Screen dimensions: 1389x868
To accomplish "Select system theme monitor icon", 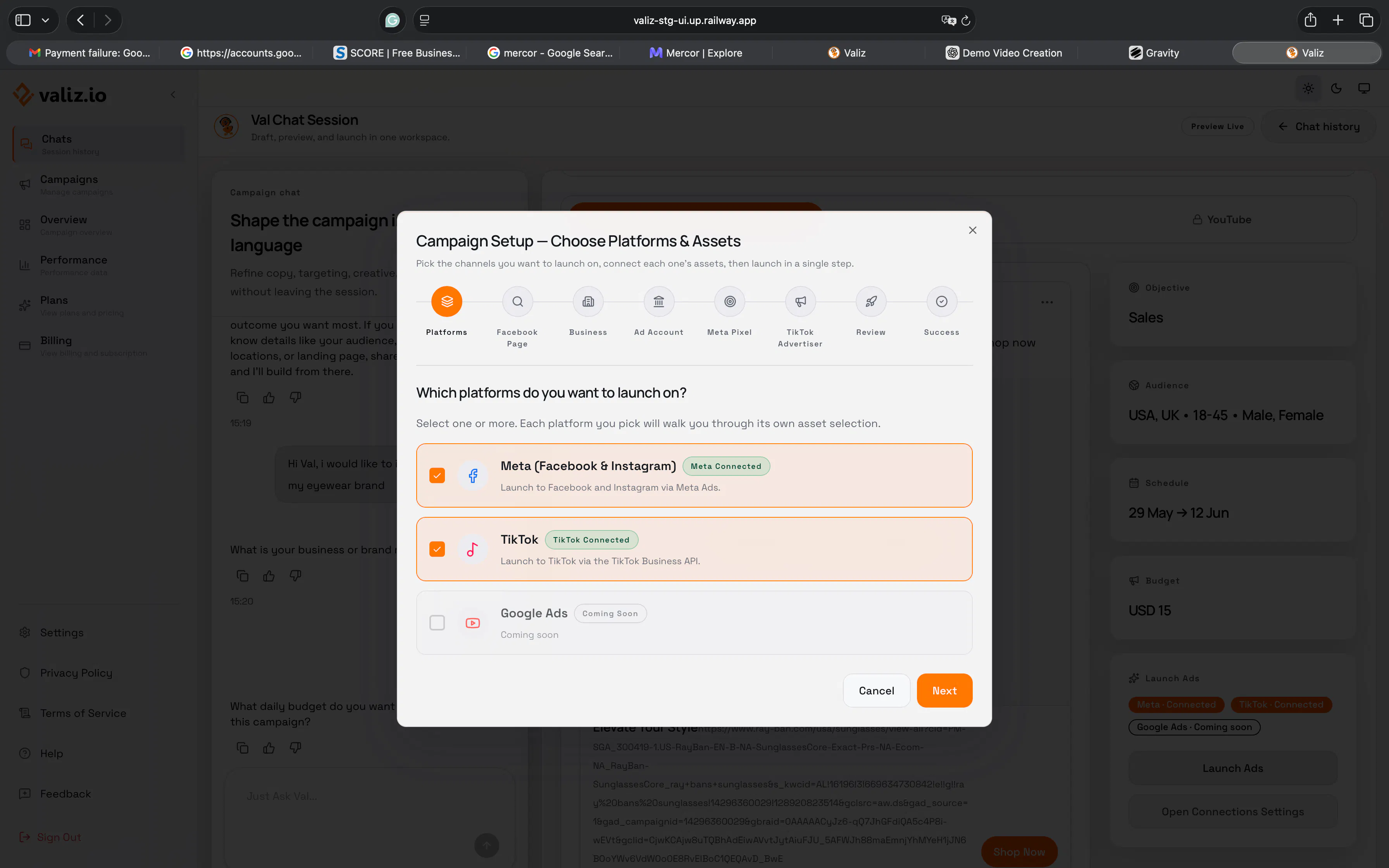I will (x=1364, y=88).
